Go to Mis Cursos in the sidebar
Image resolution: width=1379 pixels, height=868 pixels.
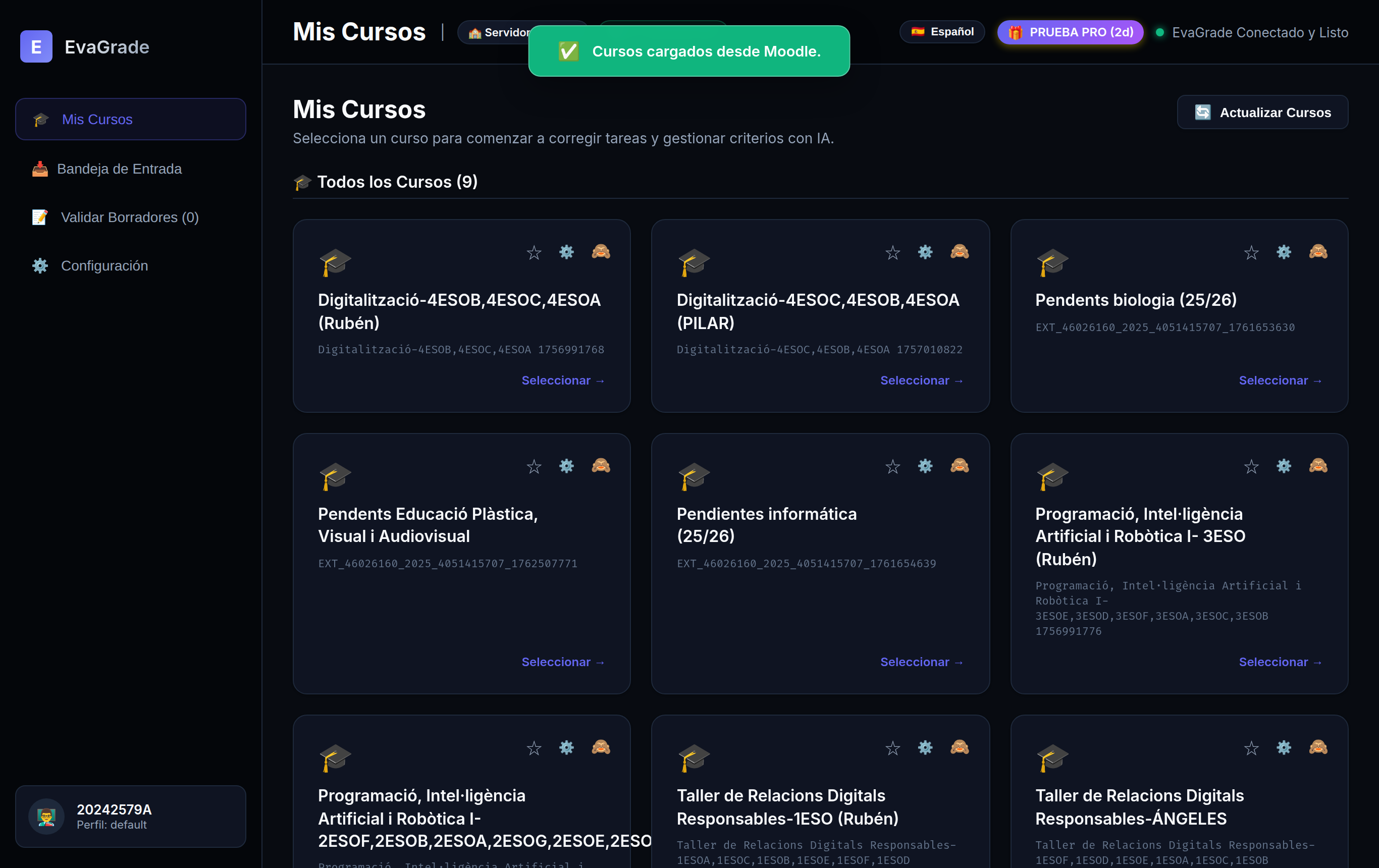pos(131,119)
